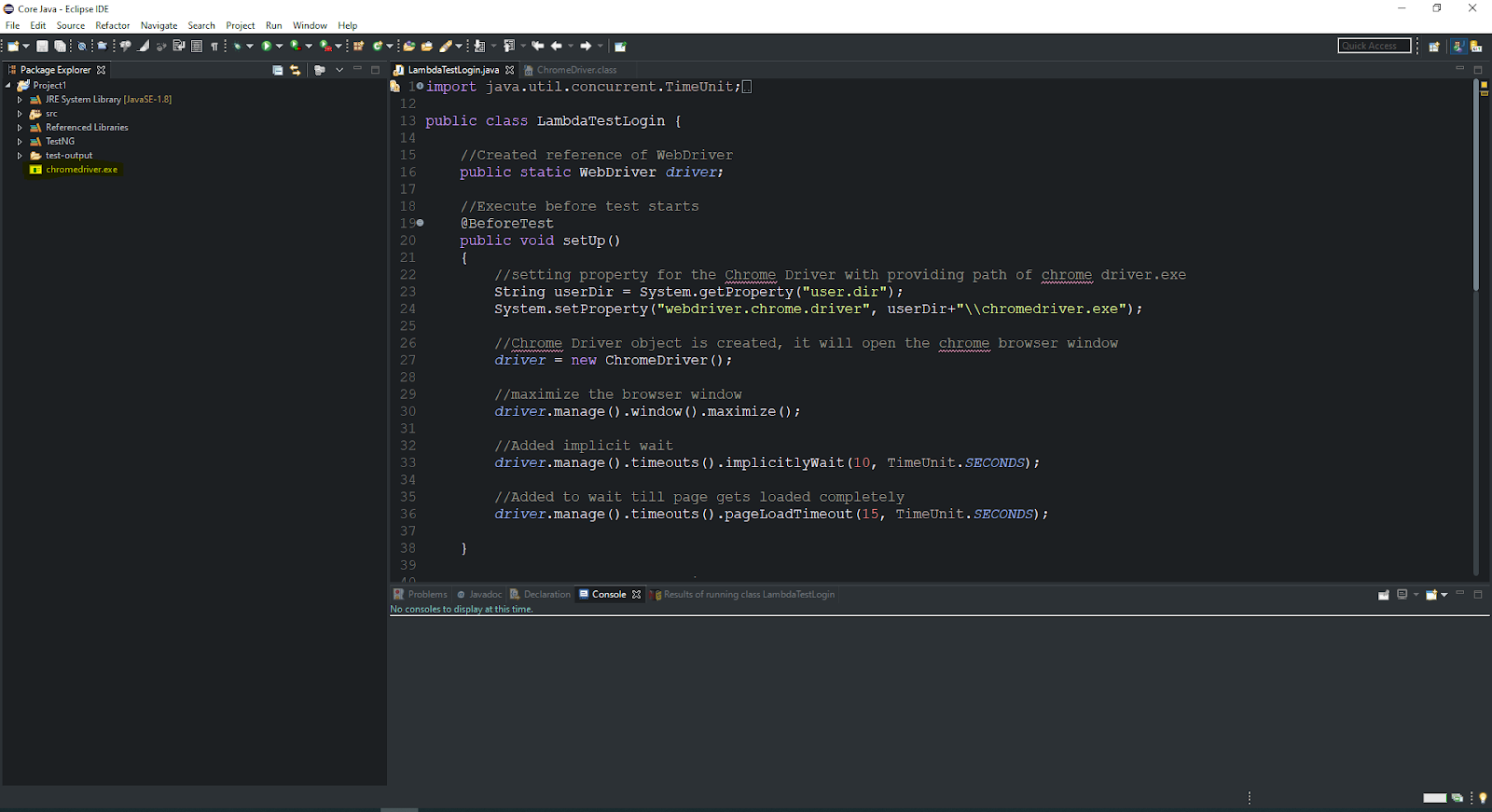Click the Pin Console icon
This screenshot has height=812, width=1492.
pos(1384,595)
